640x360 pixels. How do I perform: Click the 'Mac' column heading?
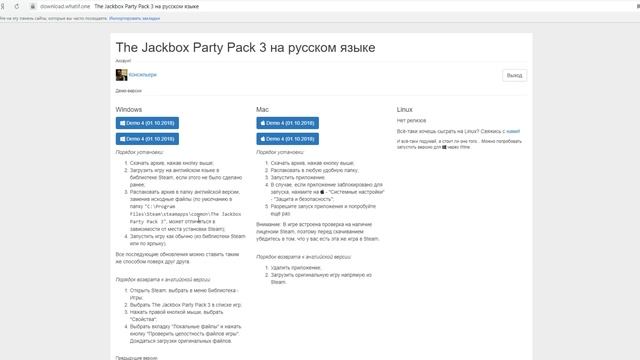[x=262, y=109]
